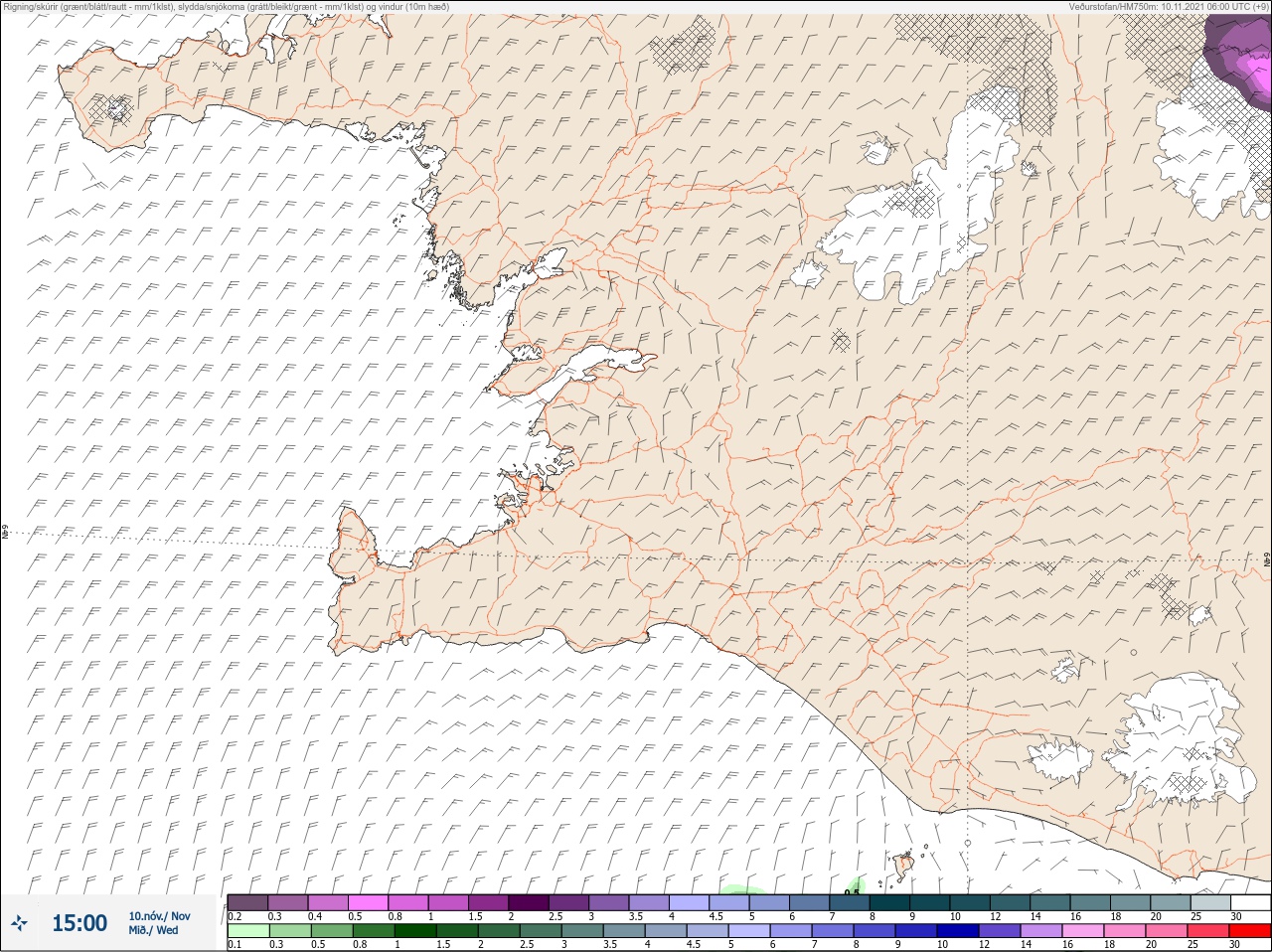Click the 'Mið./ Wed' weekday text
This screenshot has width=1272, height=952.
(x=153, y=931)
